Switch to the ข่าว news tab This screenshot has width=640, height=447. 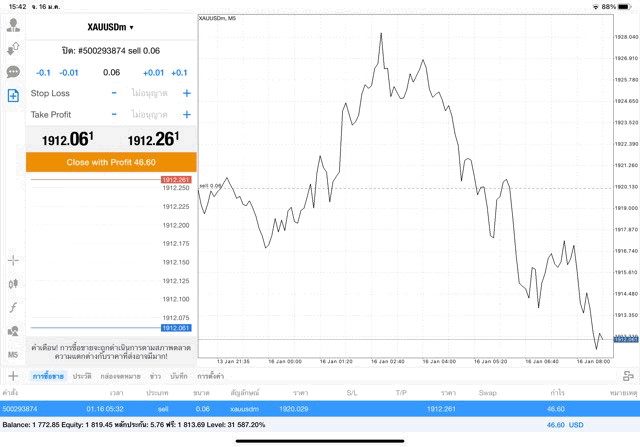(155, 376)
